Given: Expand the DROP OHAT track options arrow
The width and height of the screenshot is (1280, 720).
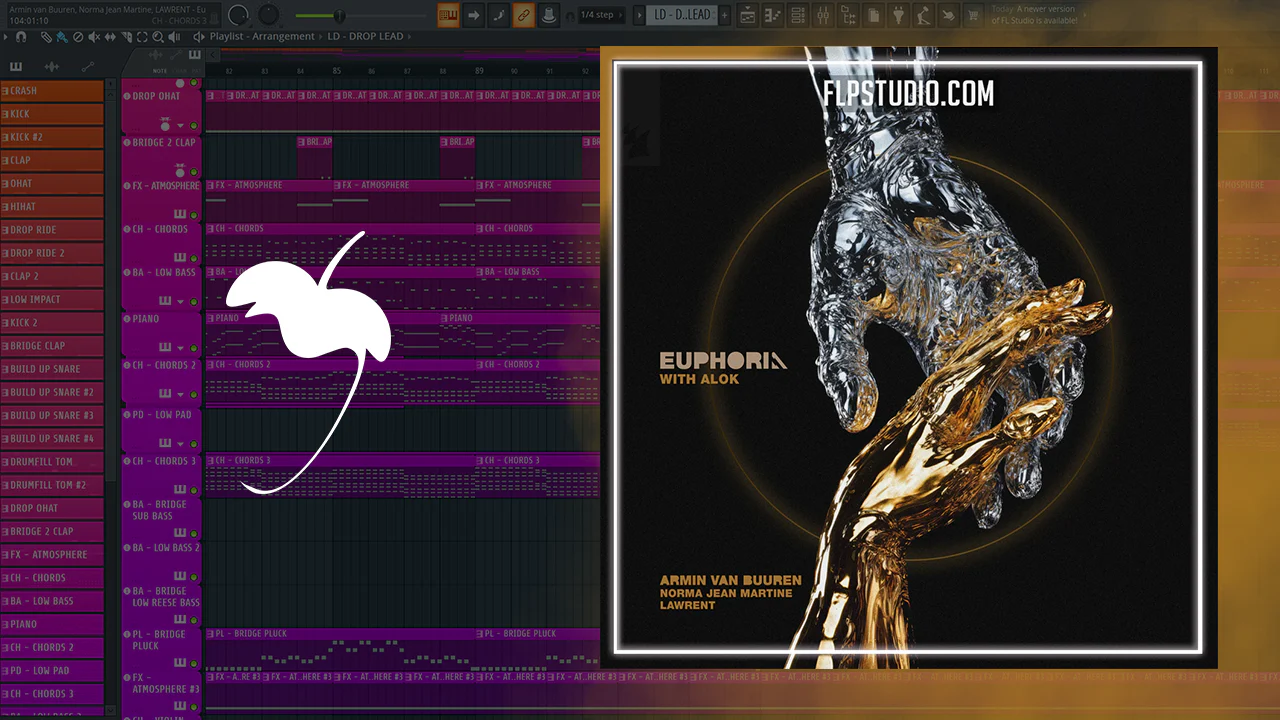Looking at the screenshot, I should [x=181, y=127].
